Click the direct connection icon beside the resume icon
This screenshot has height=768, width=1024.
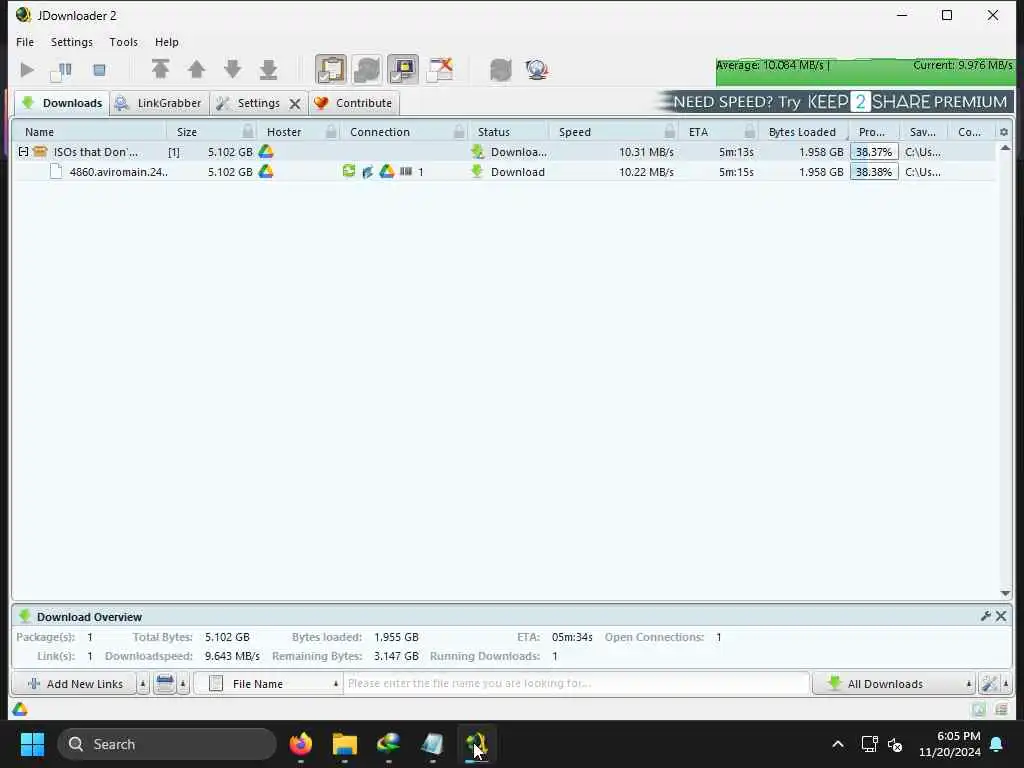pos(368,172)
